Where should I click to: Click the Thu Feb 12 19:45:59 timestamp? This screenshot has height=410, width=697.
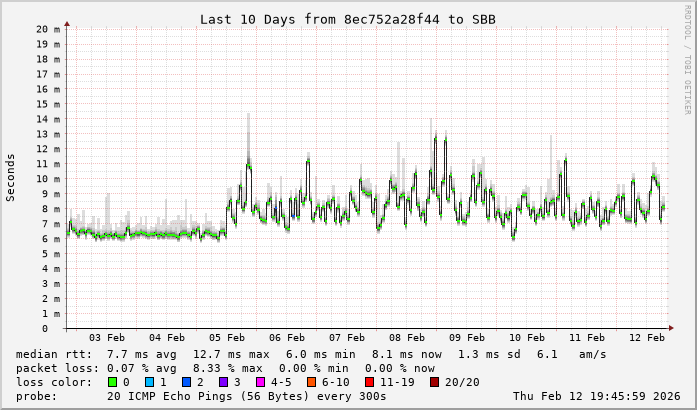[598, 396]
